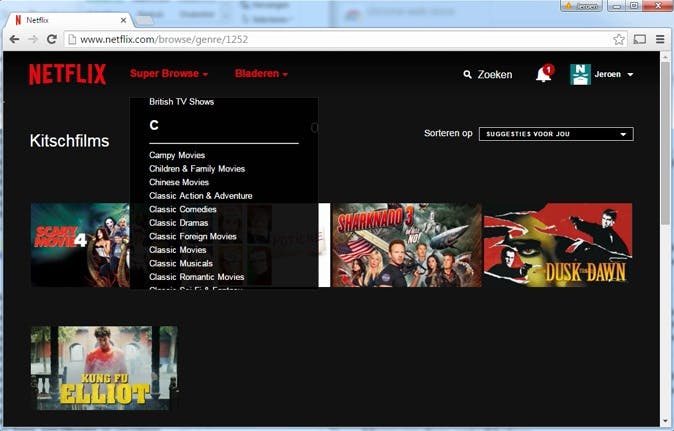Click the letter C section header
Screen dimensions: 674x431
click(x=154, y=125)
